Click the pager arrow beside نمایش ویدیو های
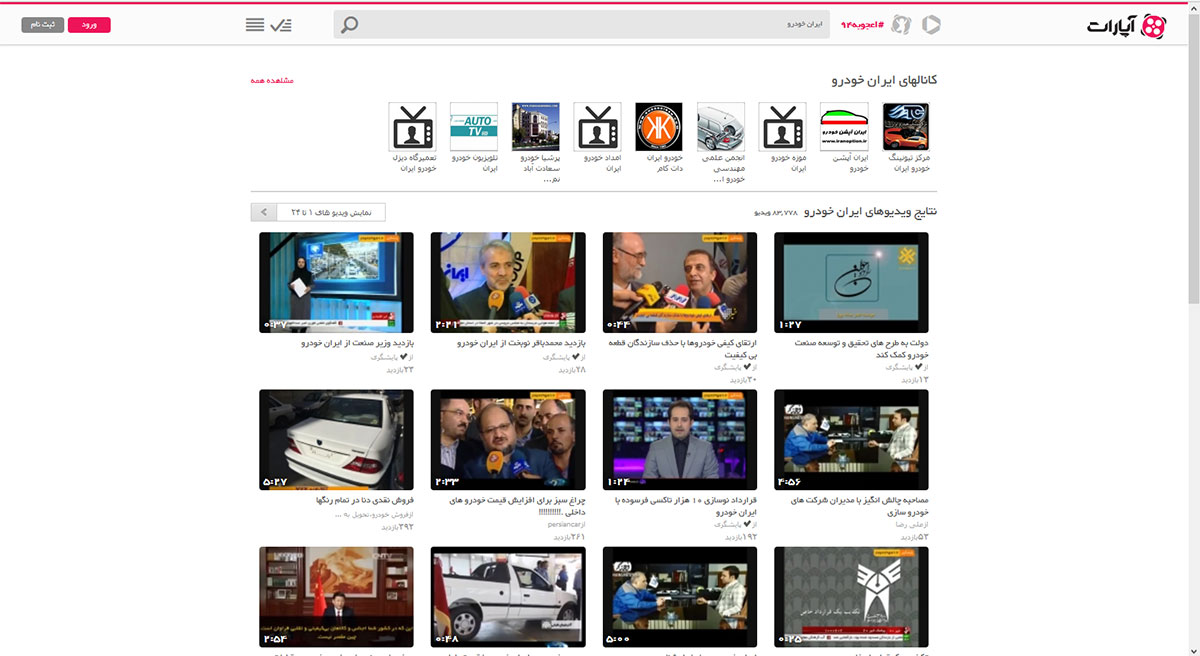Screen dimensions: 1200x656 click(263, 212)
